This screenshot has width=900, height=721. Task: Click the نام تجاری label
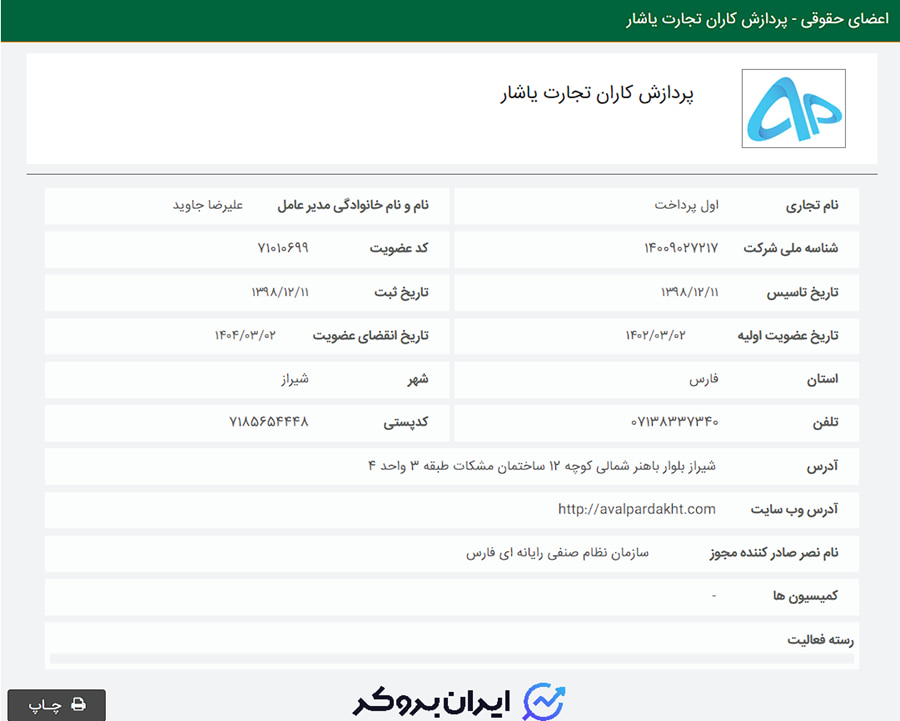point(812,206)
